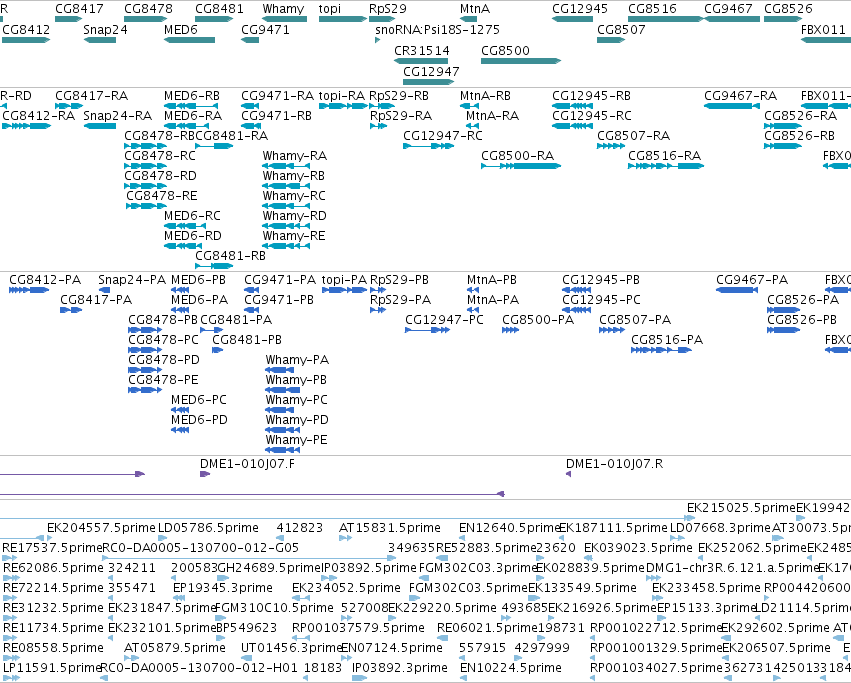
Task: Click the RpS29-RB transcript label
Action: (399, 96)
